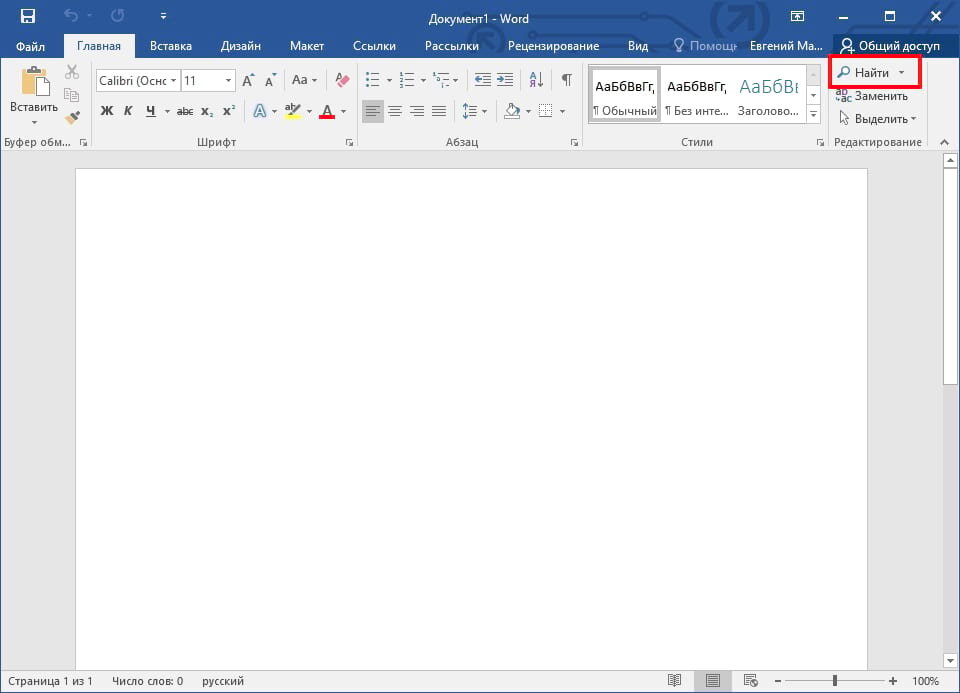Center align the text

coord(395,111)
